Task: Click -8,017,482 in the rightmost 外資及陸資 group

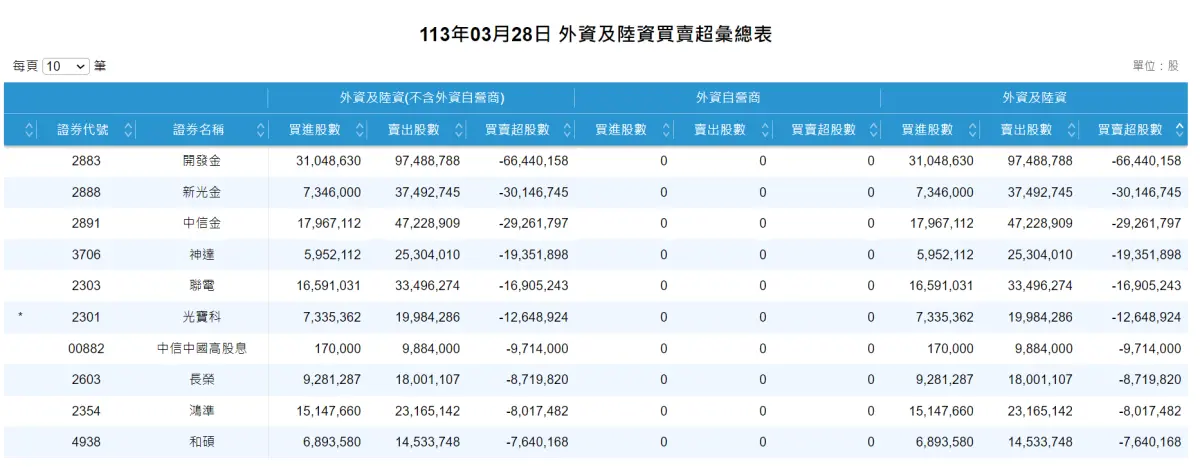Action: (x=1150, y=411)
